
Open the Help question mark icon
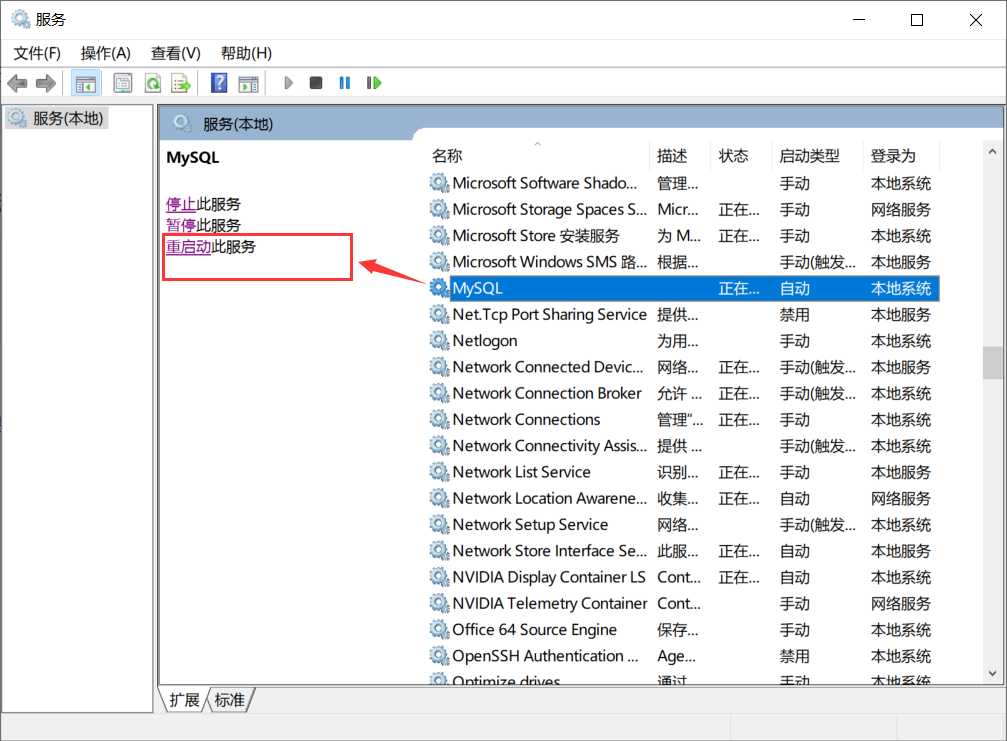(219, 83)
